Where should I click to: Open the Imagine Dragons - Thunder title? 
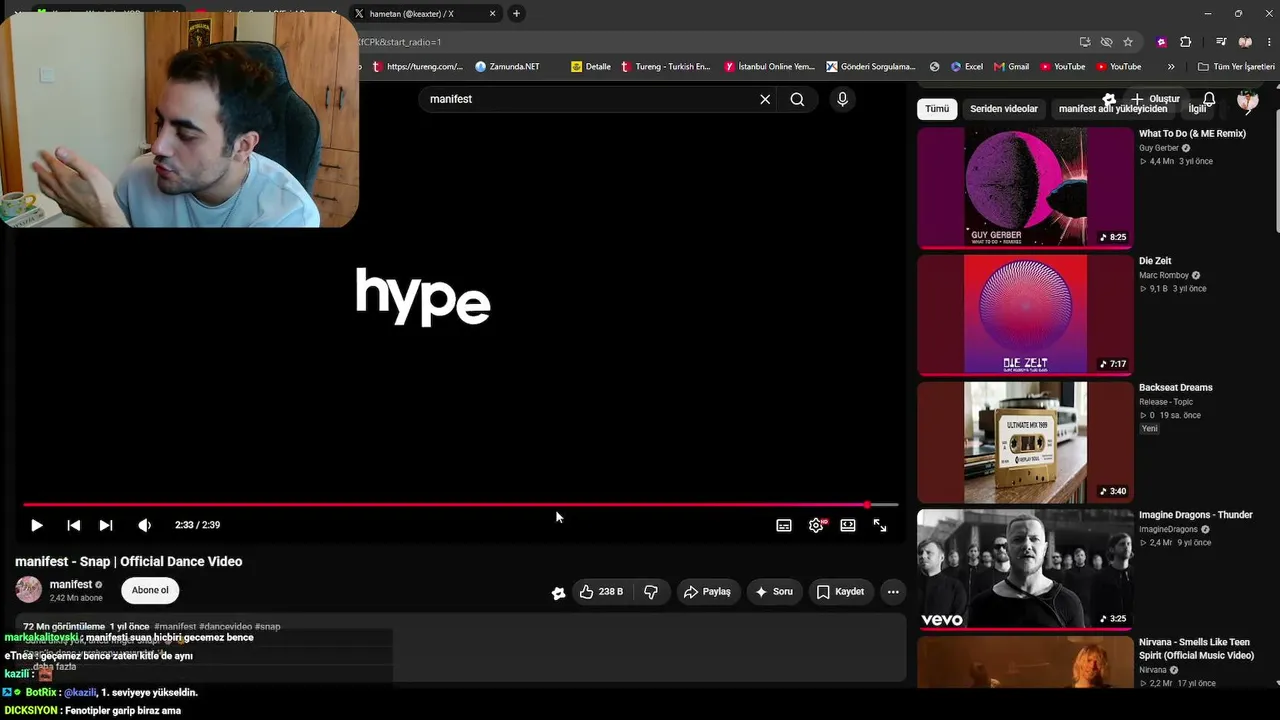pos(1196,515)
